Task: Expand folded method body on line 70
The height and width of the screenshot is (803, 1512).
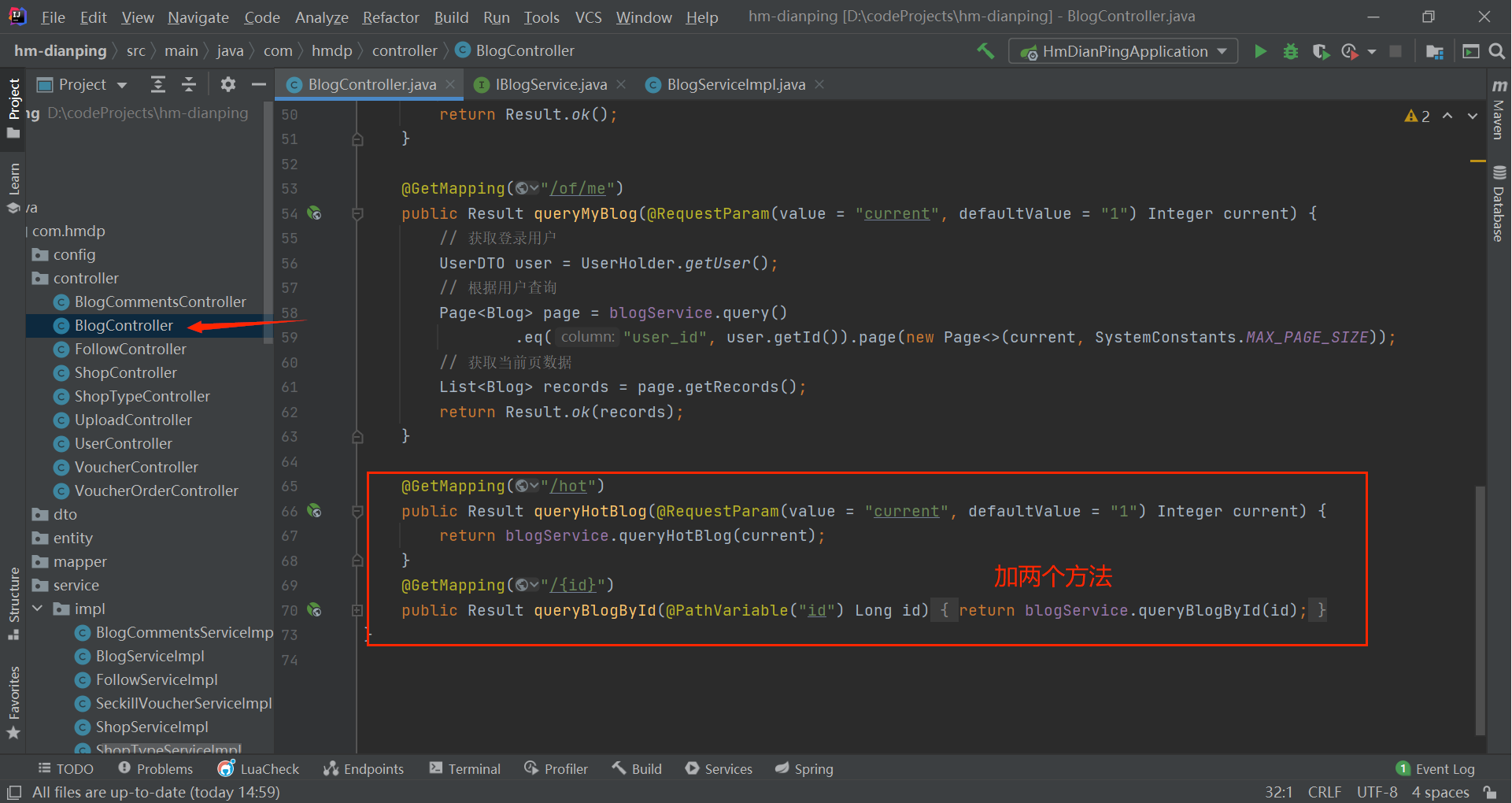Action: point(357,610)
